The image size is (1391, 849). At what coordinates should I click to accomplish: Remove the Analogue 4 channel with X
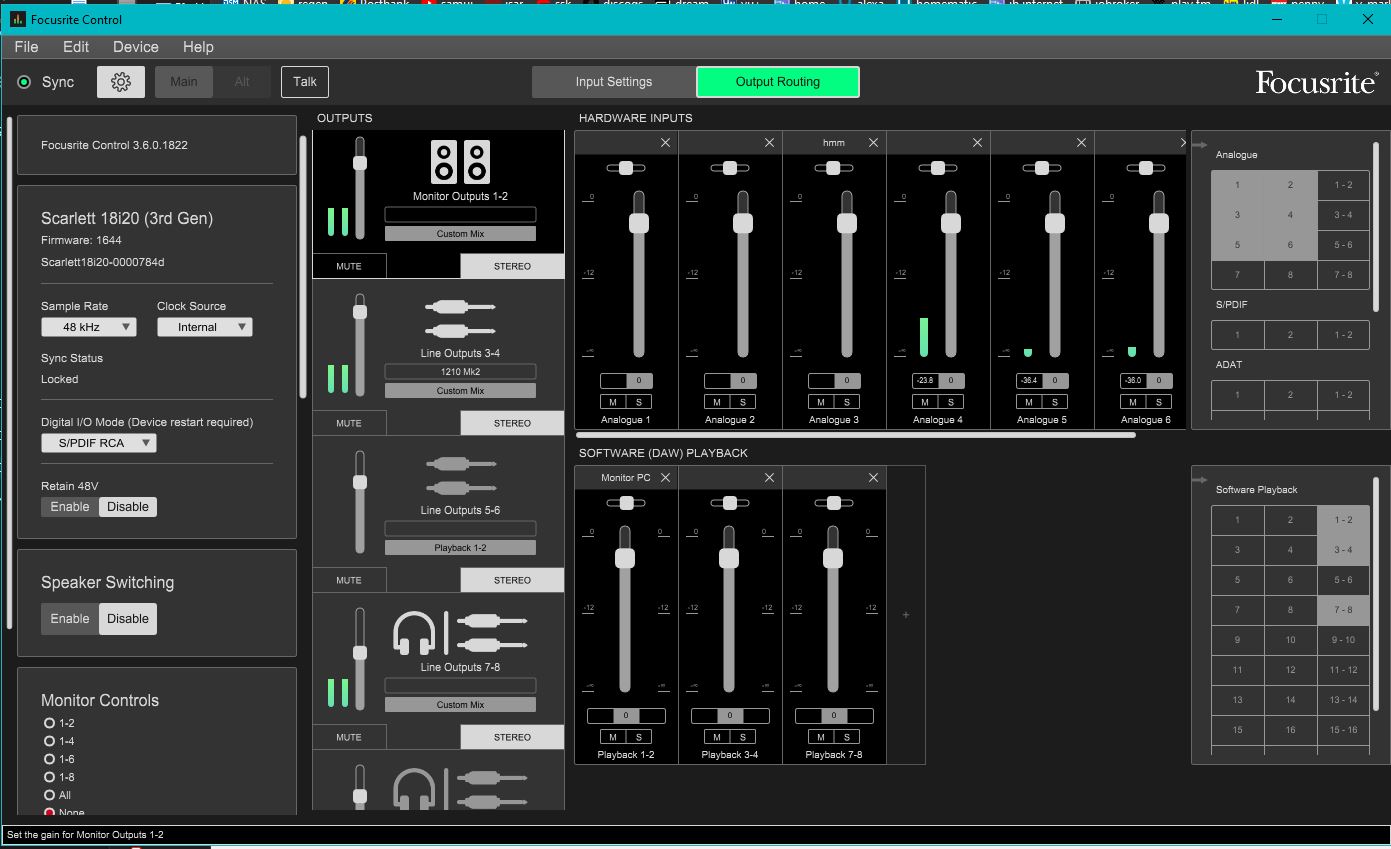tap(978, 143)
